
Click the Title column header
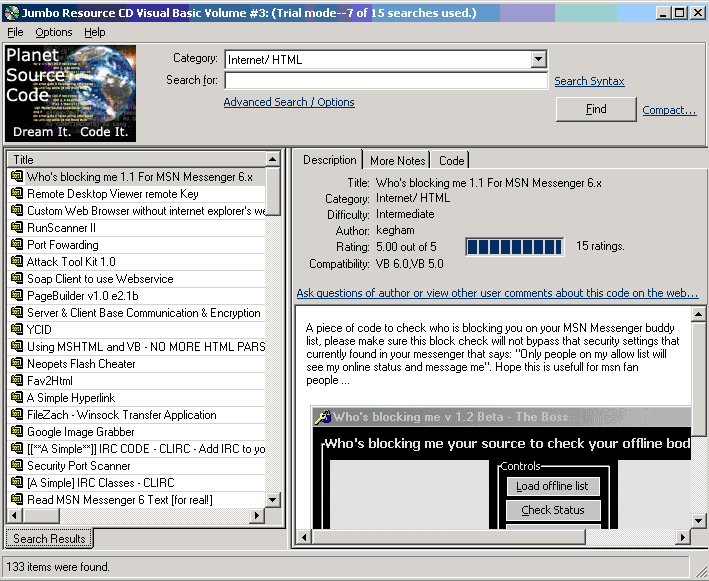click(x=137, y=160)
